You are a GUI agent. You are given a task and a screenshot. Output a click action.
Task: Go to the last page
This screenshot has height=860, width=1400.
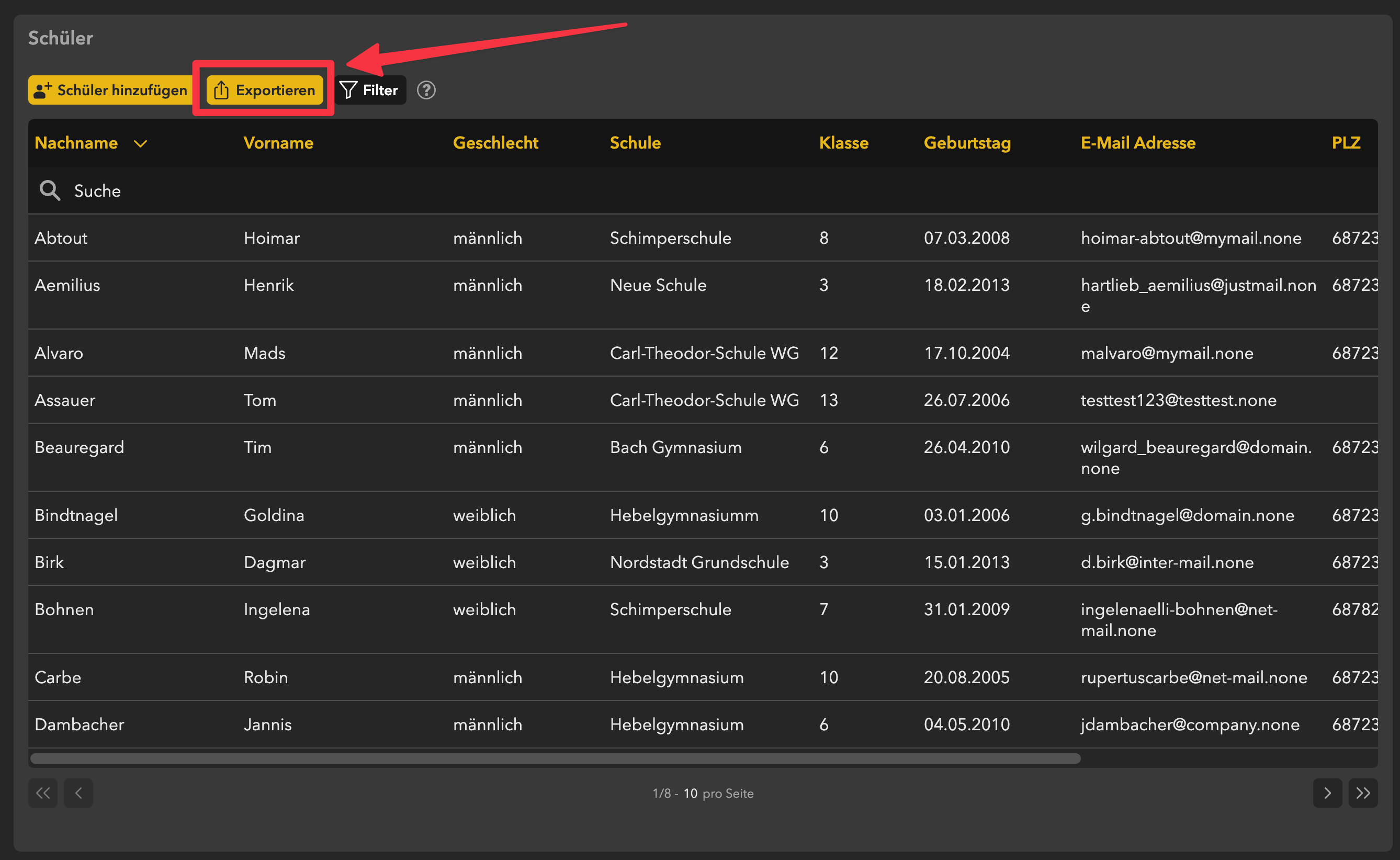click(1363, 793)
